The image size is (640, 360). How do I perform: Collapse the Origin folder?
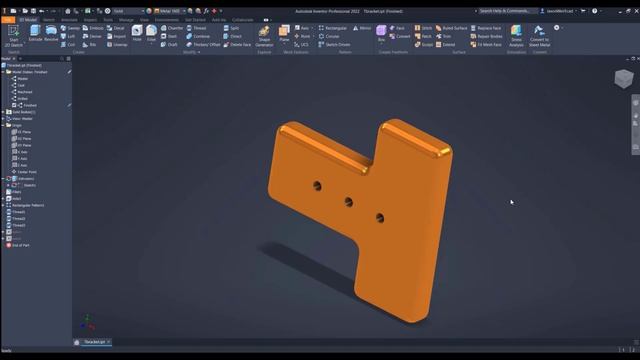pos(3,125)
